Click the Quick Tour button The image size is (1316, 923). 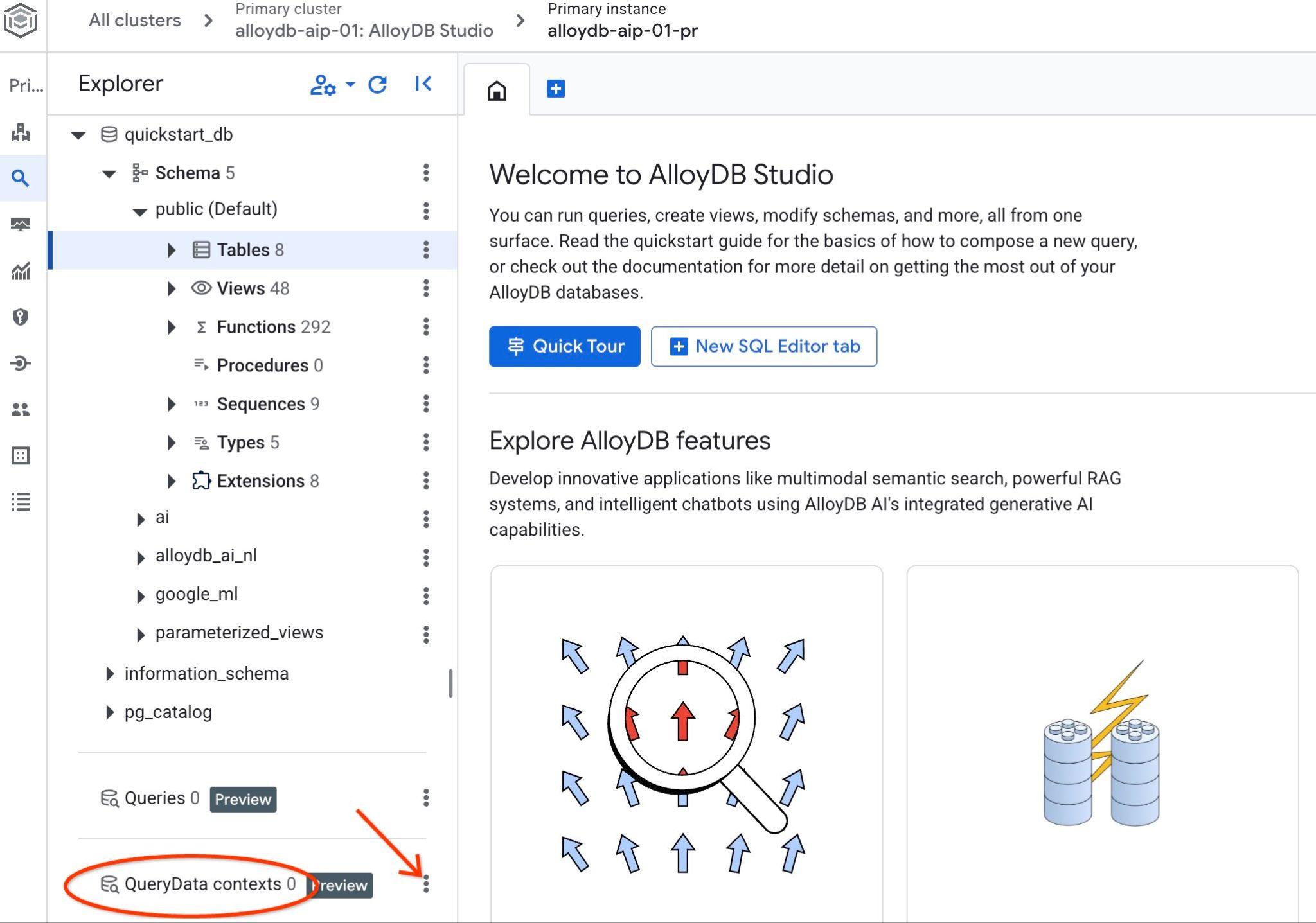click(x=564, y=346)
